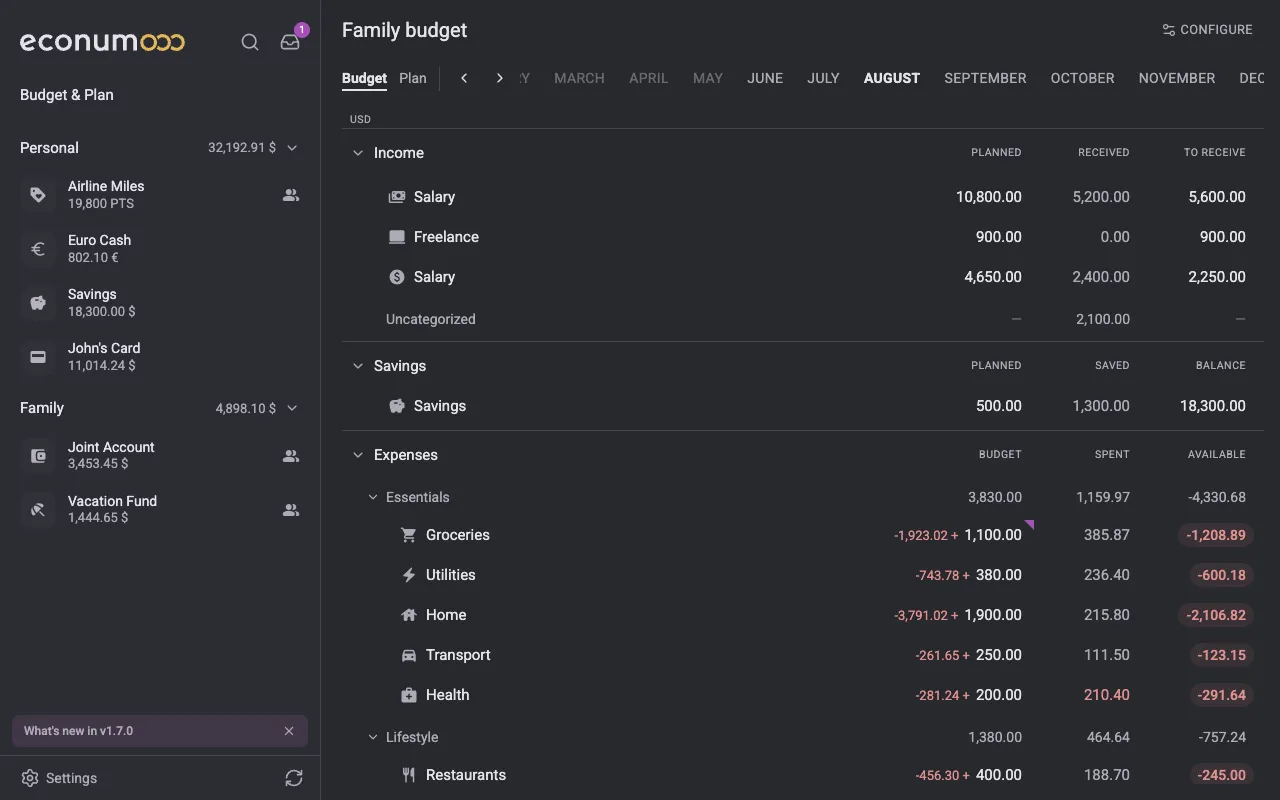1280x800 pixels.
Task: Click the Savings piggy bank account icon
Action: [x=38, y=303]
